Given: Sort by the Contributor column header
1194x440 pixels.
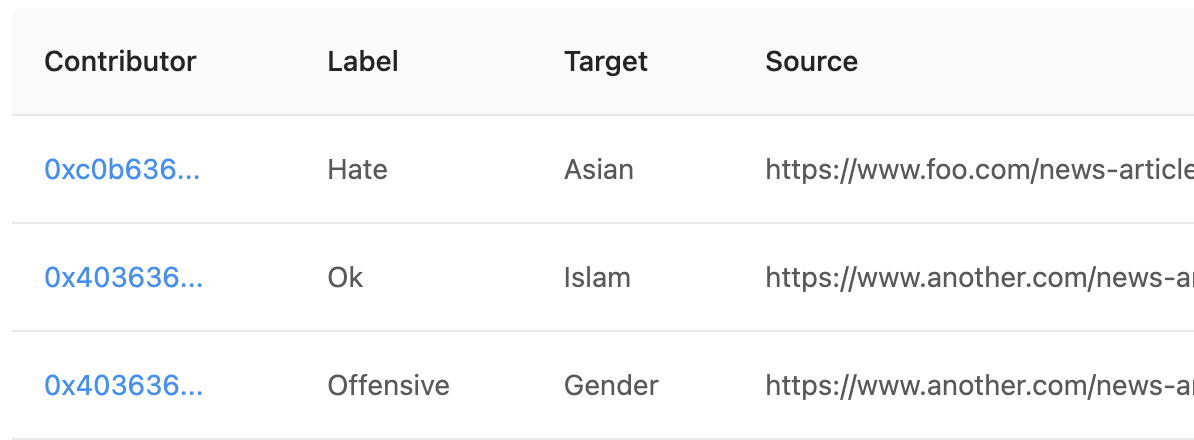Looking at the screenshot, I should (x=120, y=61).
